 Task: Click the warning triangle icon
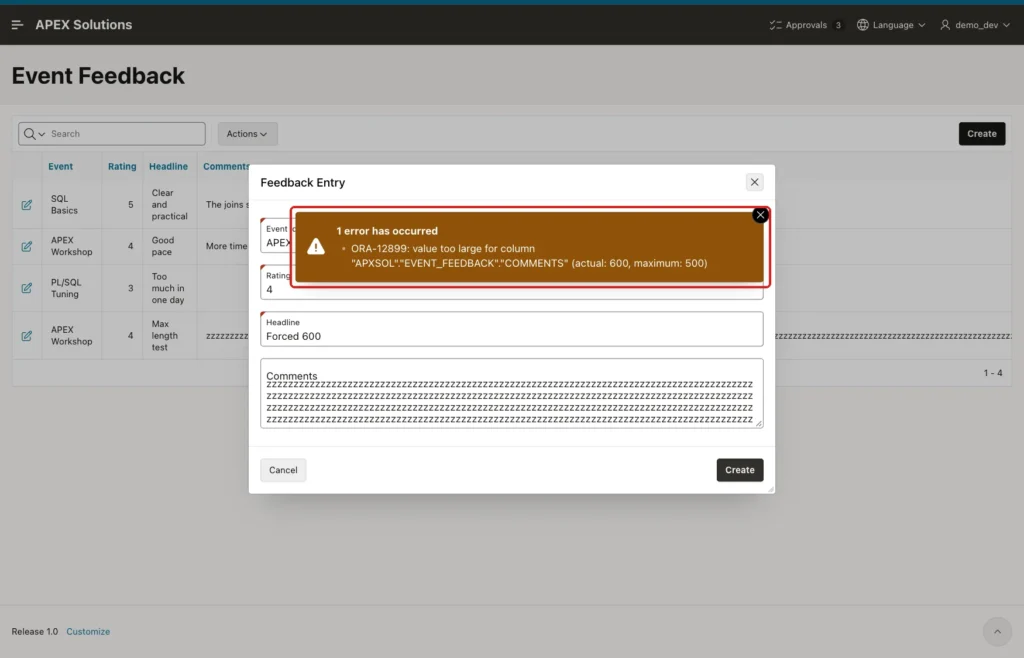pyautogui.click(x=316, y=246)
